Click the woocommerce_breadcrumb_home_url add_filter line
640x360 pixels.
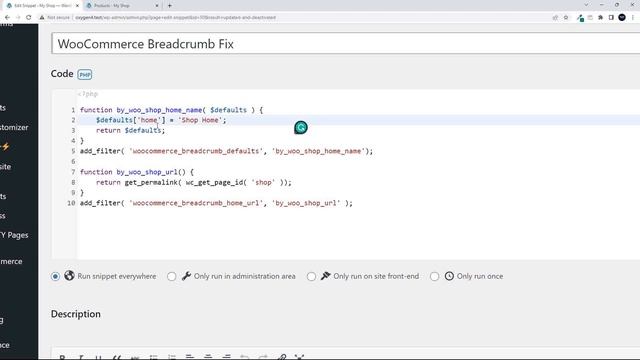[x=216, y=203]
